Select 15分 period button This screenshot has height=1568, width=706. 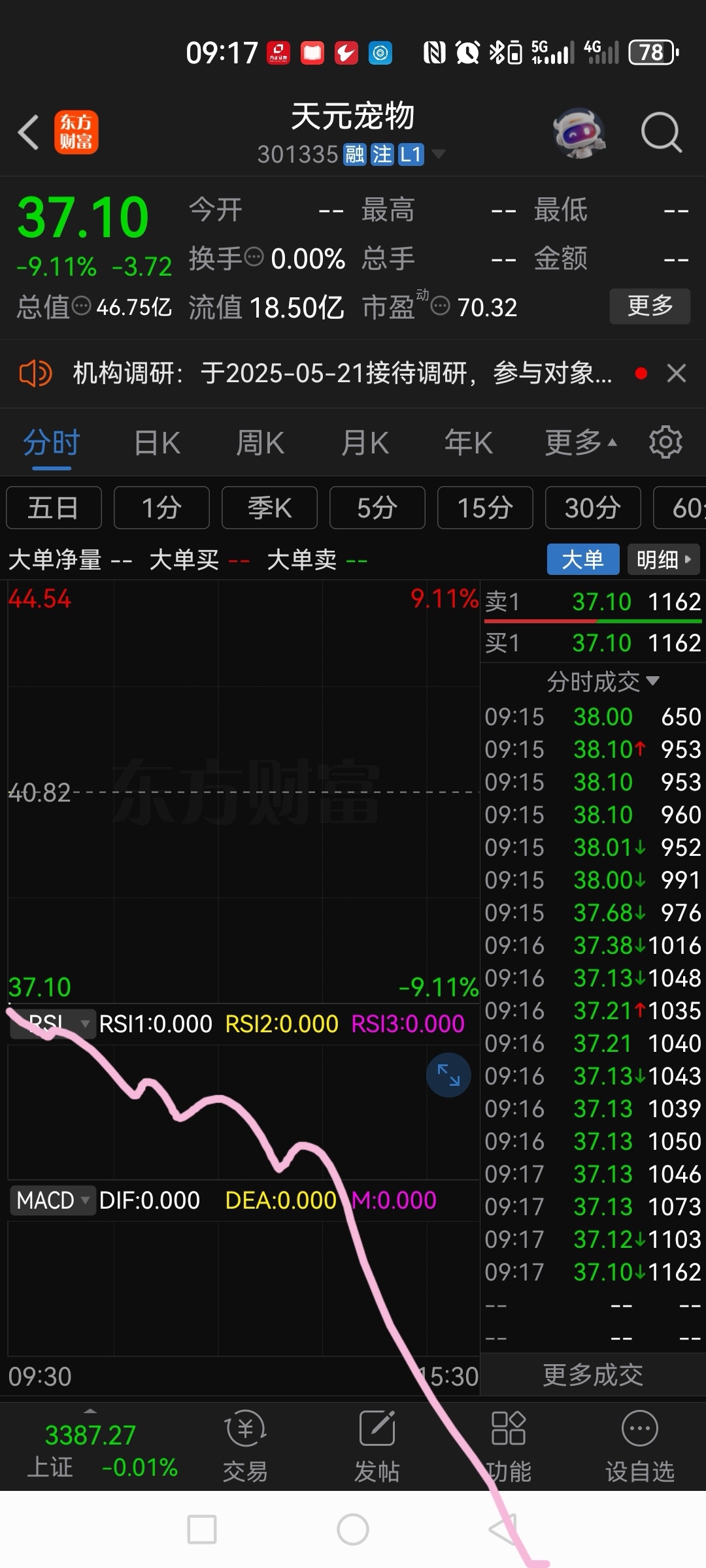[485, 507]
